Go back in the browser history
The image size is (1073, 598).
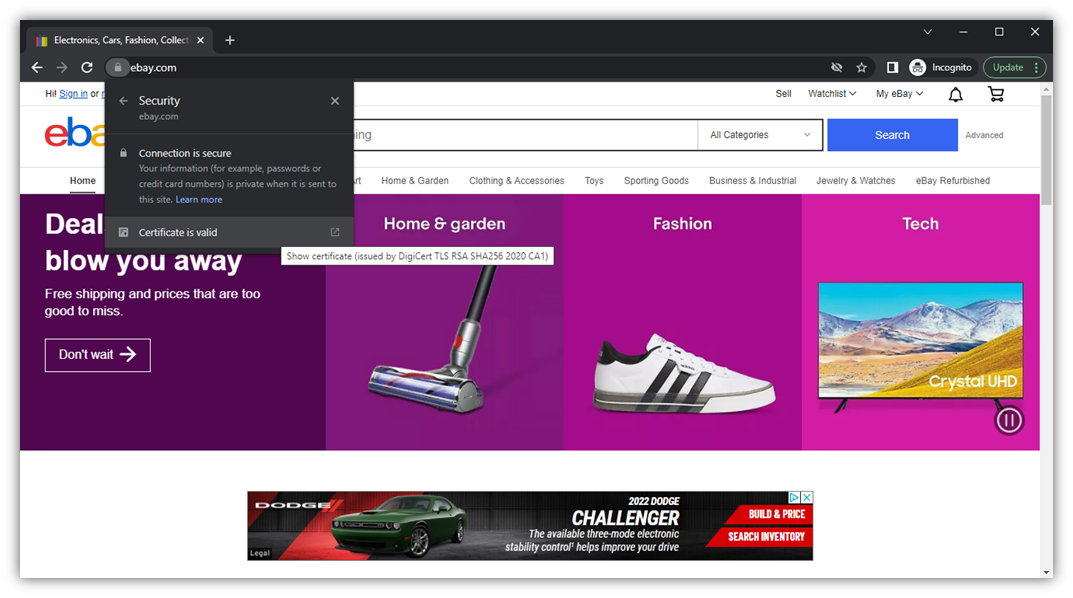coord(37,68)
